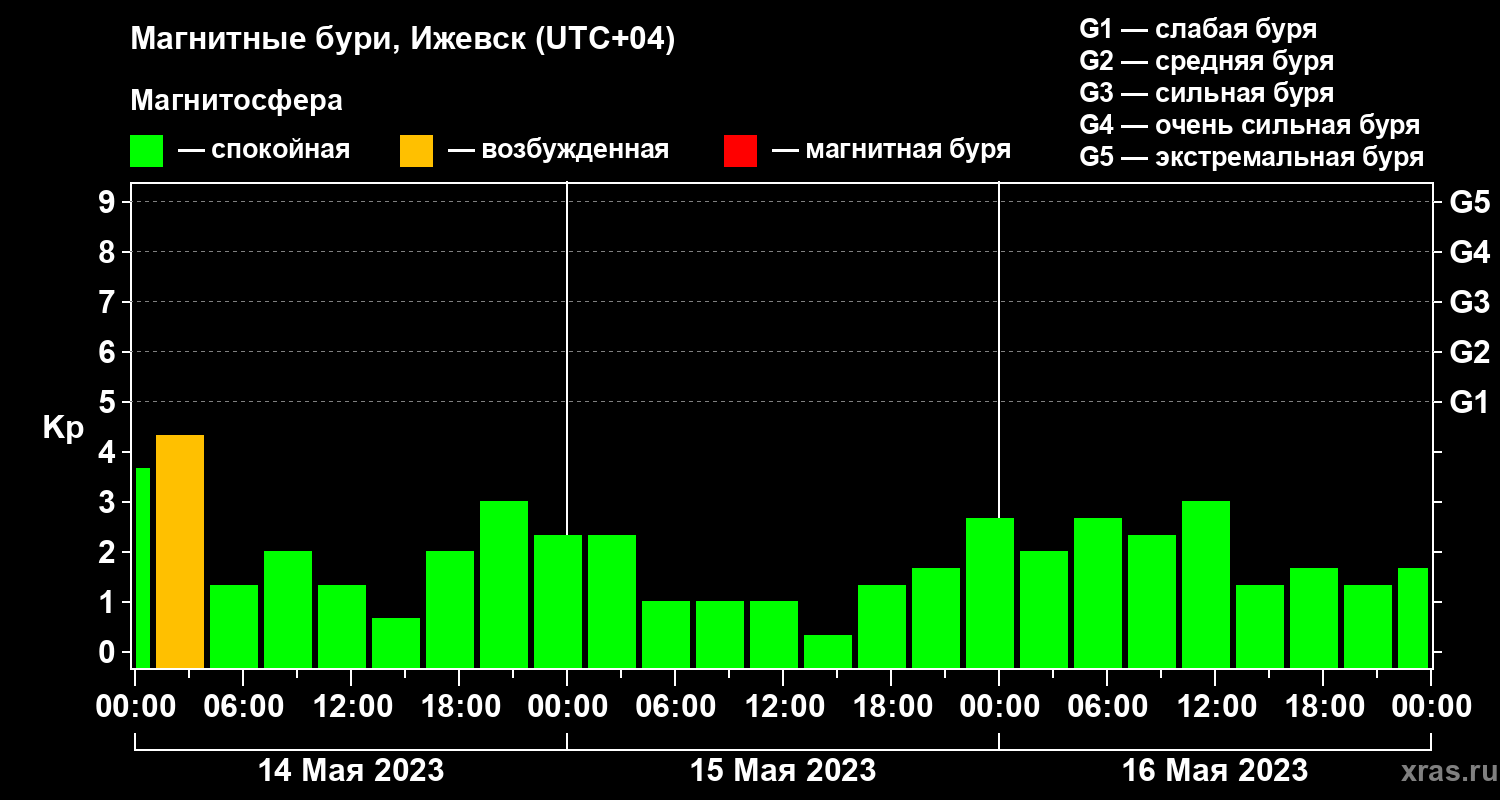Click the 'G2 — средняя буря' description

tap(1206, 61)
